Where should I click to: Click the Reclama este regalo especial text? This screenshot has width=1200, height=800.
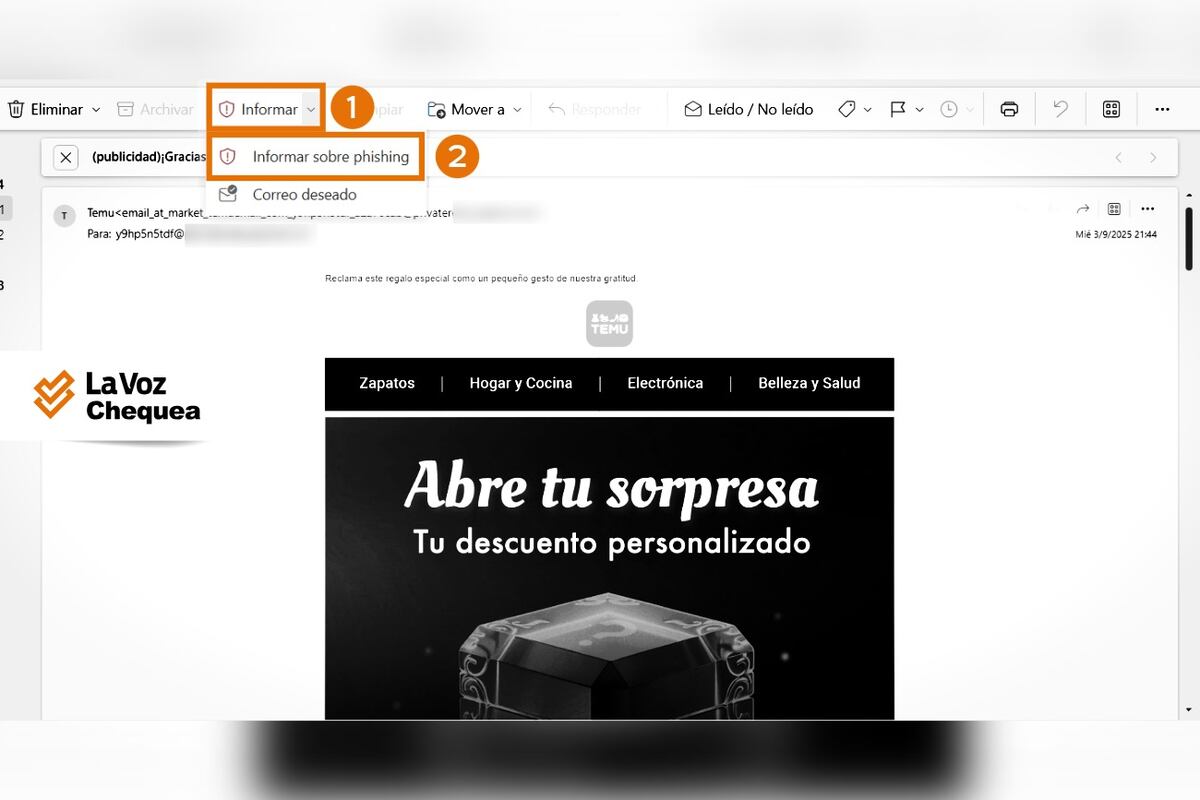coord(481,278)
